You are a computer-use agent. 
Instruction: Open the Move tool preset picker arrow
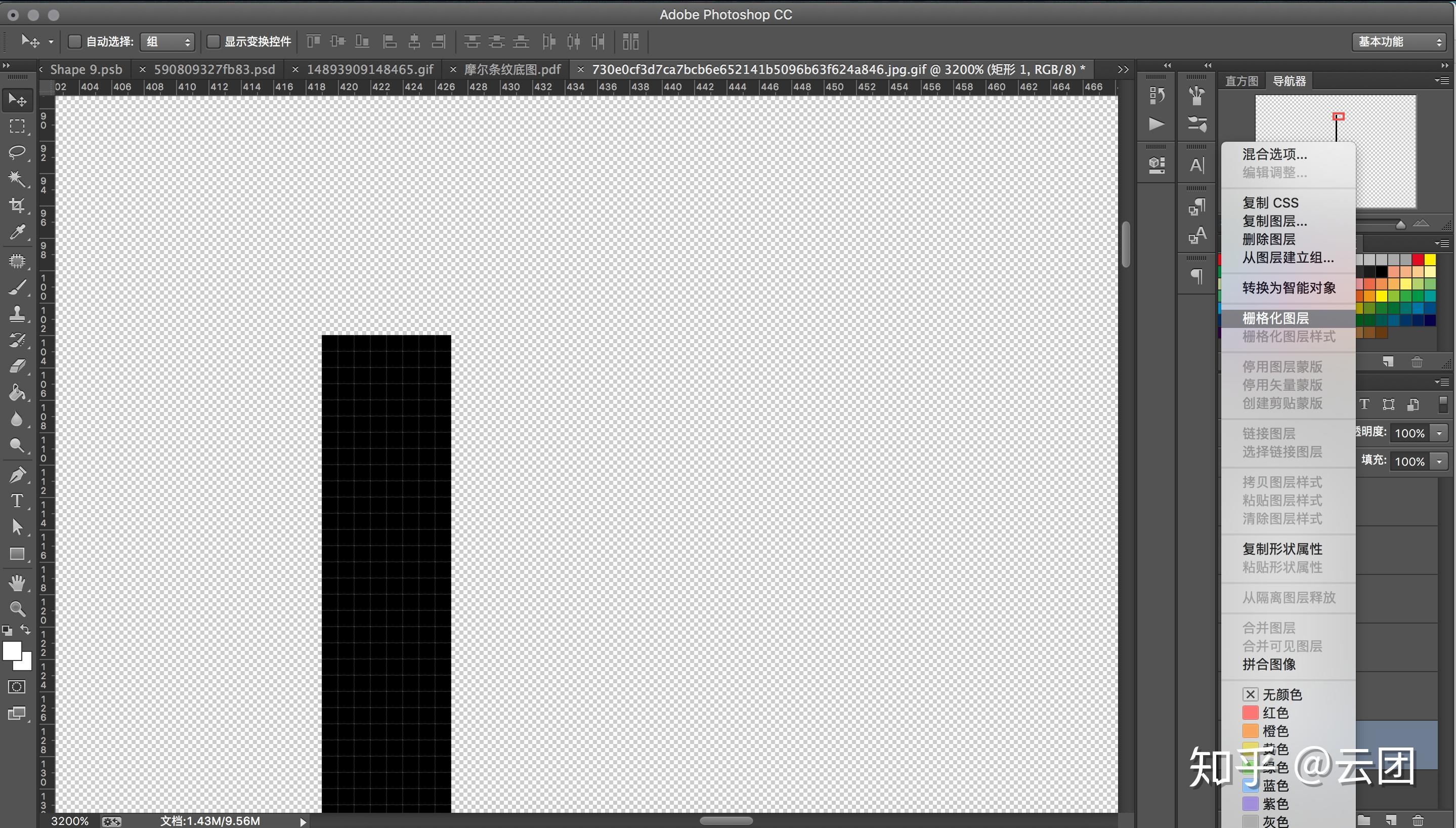(x=51, y=42)
